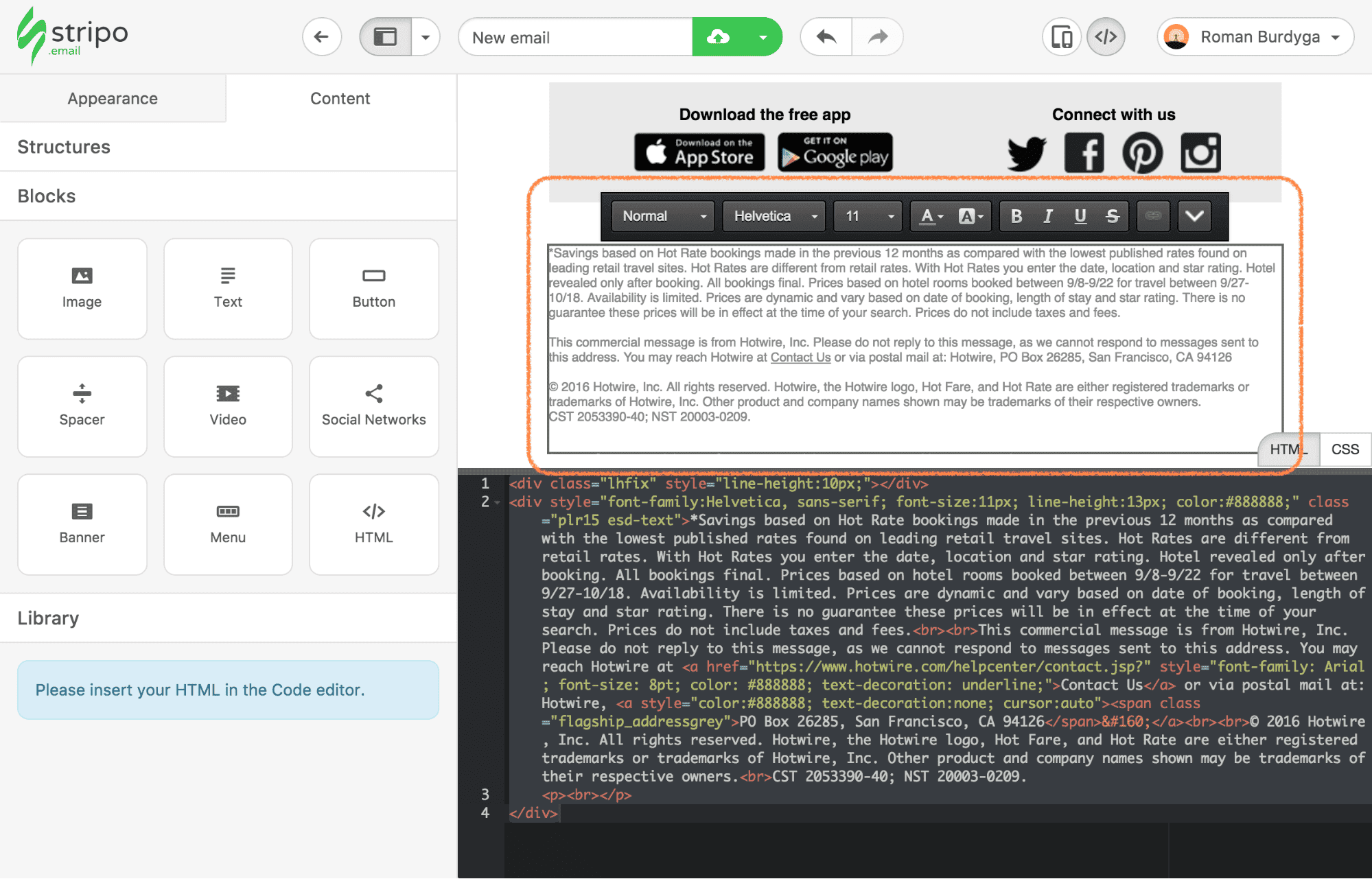Add a Video block
1372x879 pixels.
click(x=227, y=406)
